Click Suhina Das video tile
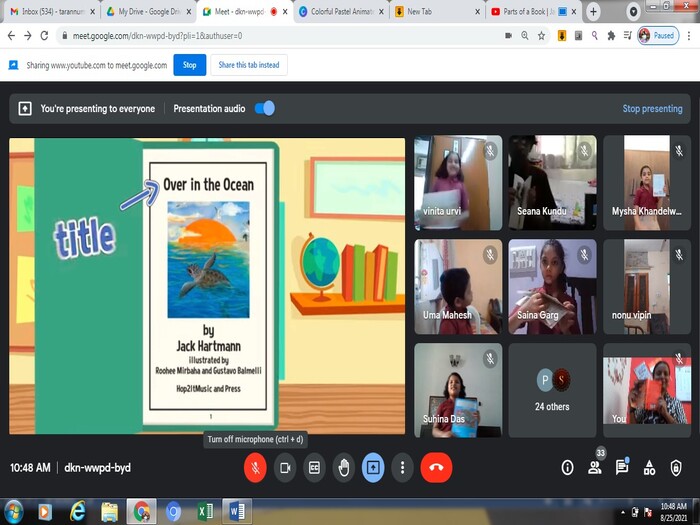This screenshot has height=525, width=700. click(x=458, y=391)
